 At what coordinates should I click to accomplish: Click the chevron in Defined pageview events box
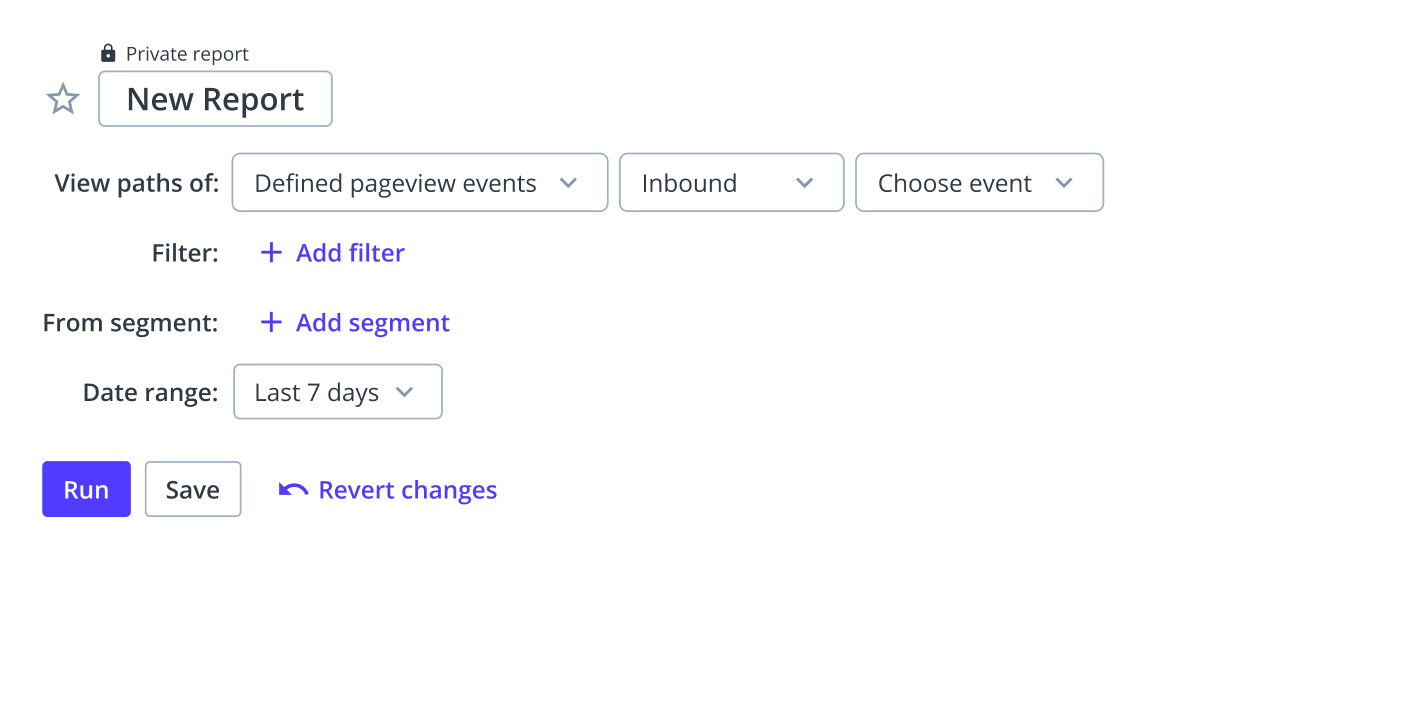tap(568, 183)
